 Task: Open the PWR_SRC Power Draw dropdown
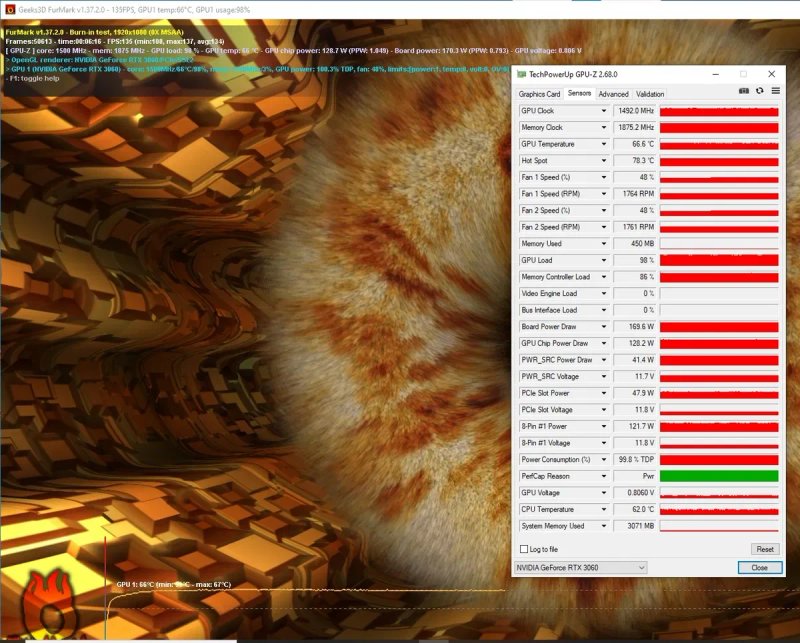pos(604,360)
